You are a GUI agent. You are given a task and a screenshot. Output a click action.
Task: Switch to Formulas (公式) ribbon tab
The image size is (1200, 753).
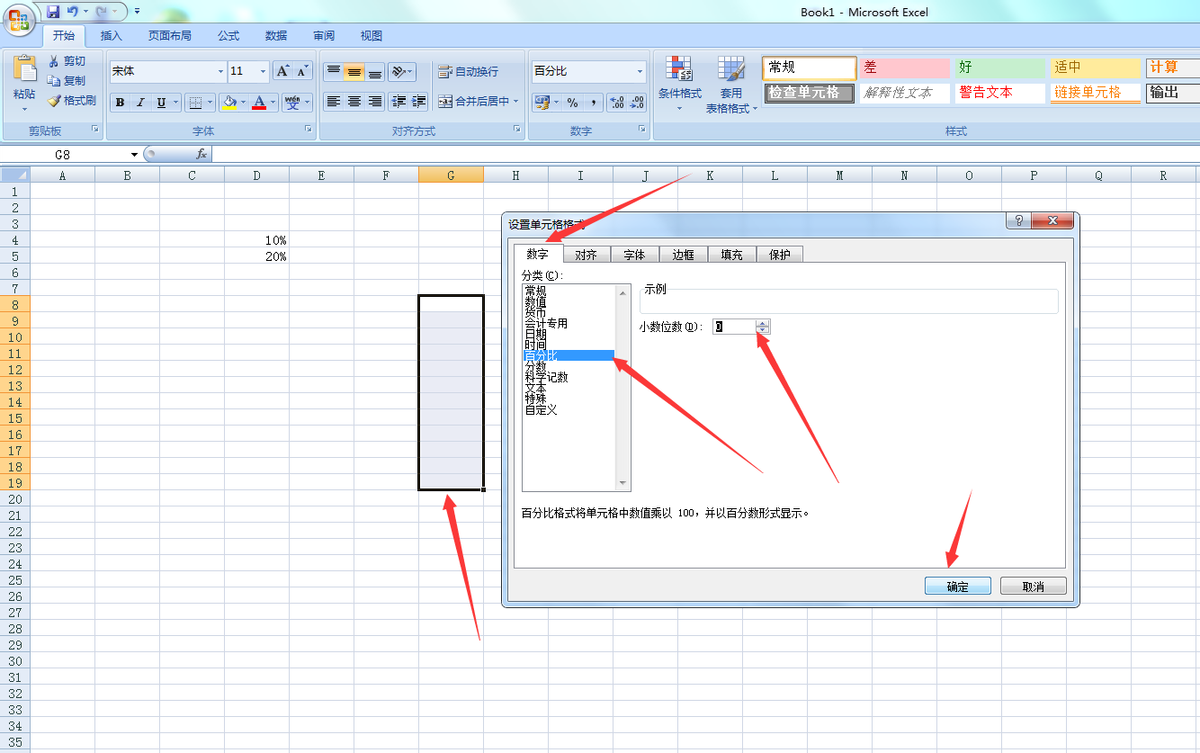click(x=229, y=36)
